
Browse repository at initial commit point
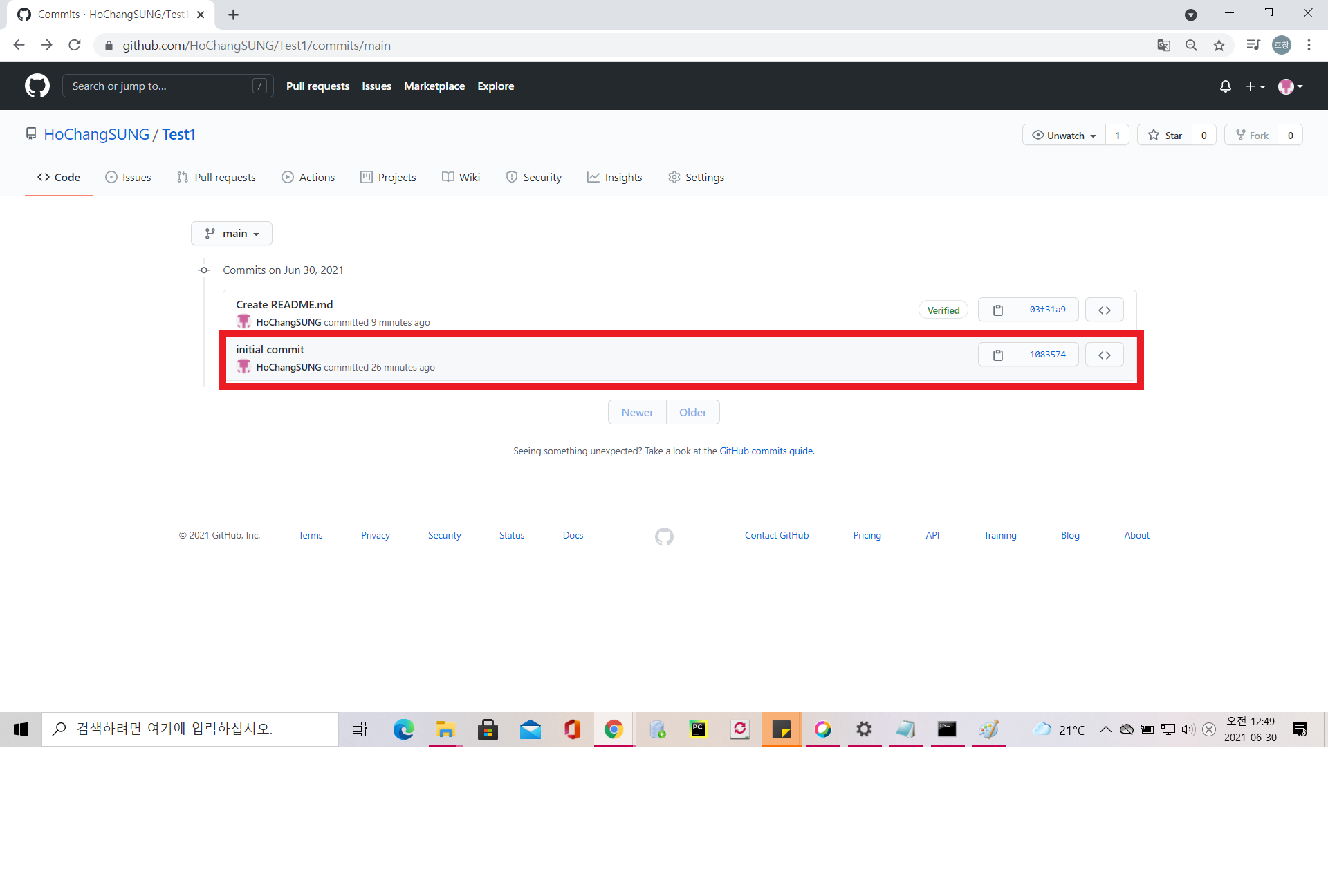(1104, 355)
